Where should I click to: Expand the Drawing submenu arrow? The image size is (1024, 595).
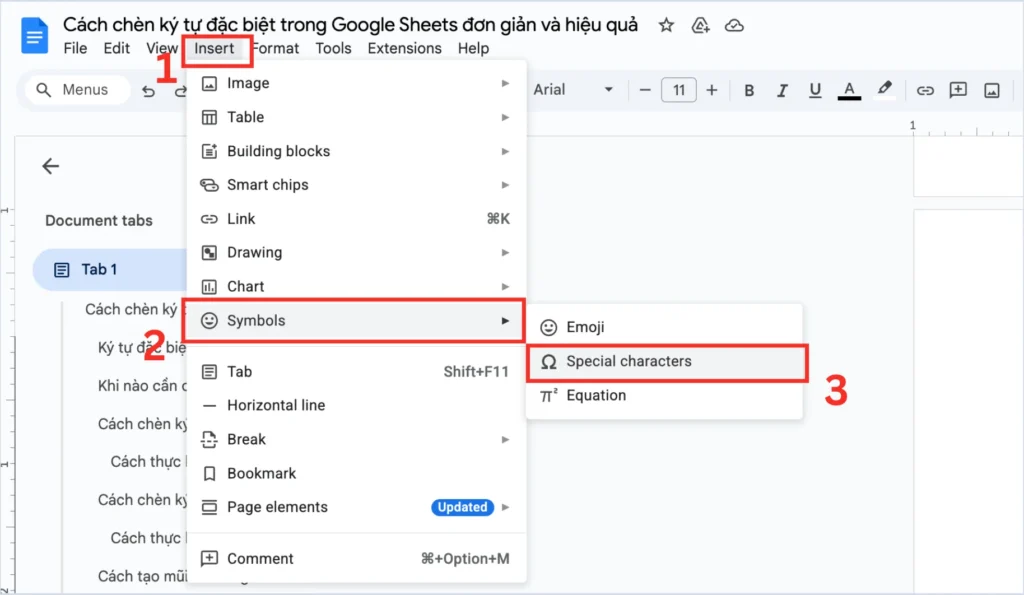(x=505, y=252)
